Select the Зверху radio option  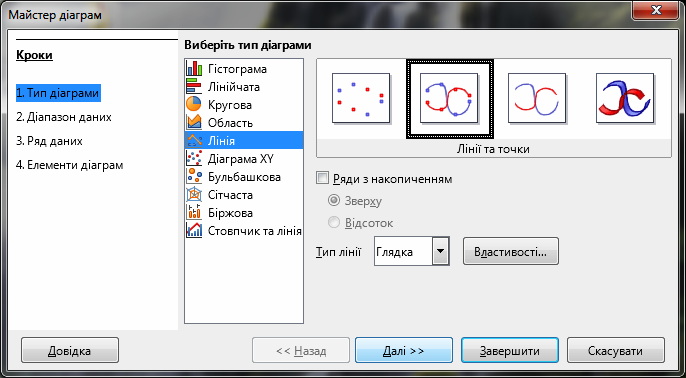click(334, 201)
